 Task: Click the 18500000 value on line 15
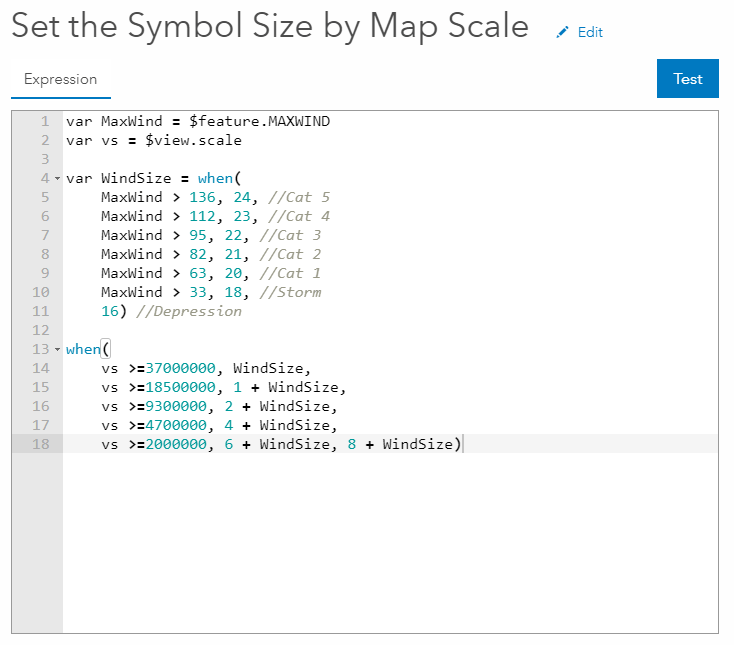180,388
